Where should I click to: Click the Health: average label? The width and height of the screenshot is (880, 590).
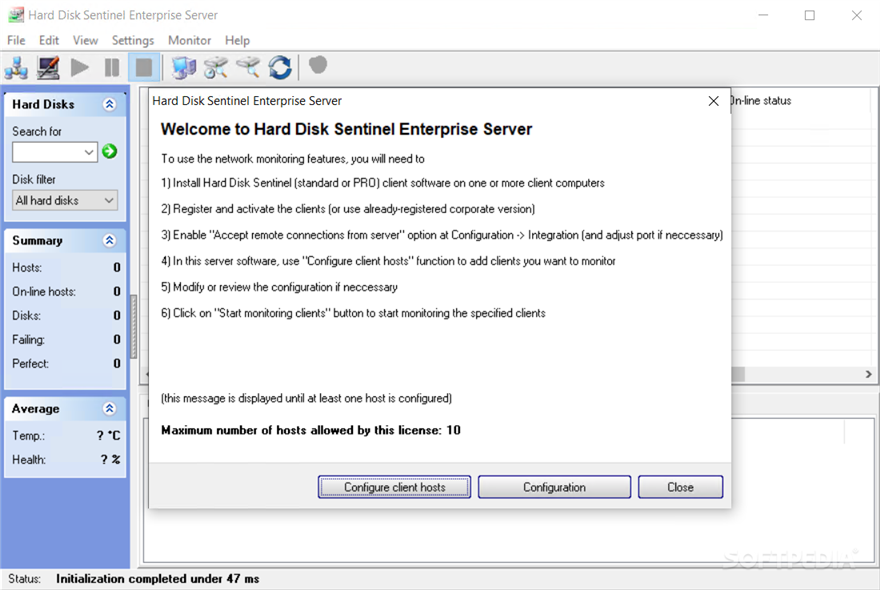pyautogui.click(x=29, y=460)
